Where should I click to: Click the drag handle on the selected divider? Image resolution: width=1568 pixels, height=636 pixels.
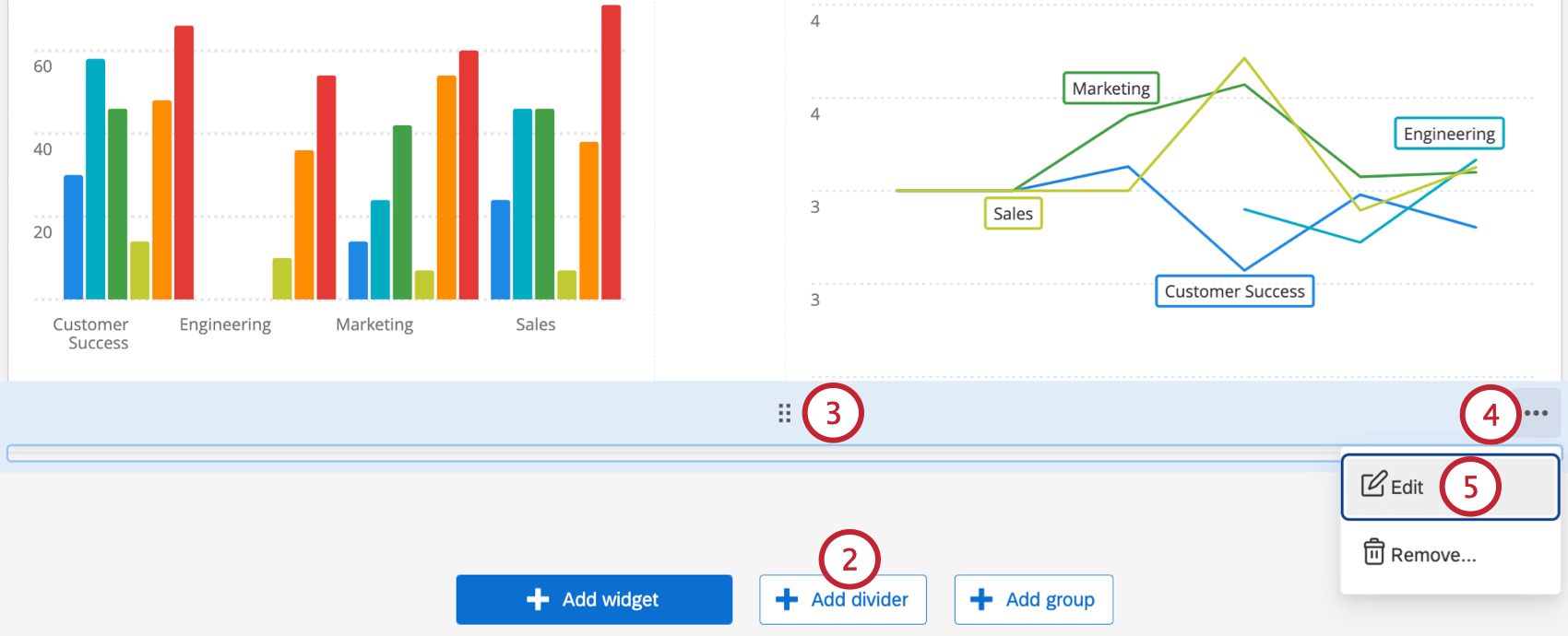coord(784,414)
